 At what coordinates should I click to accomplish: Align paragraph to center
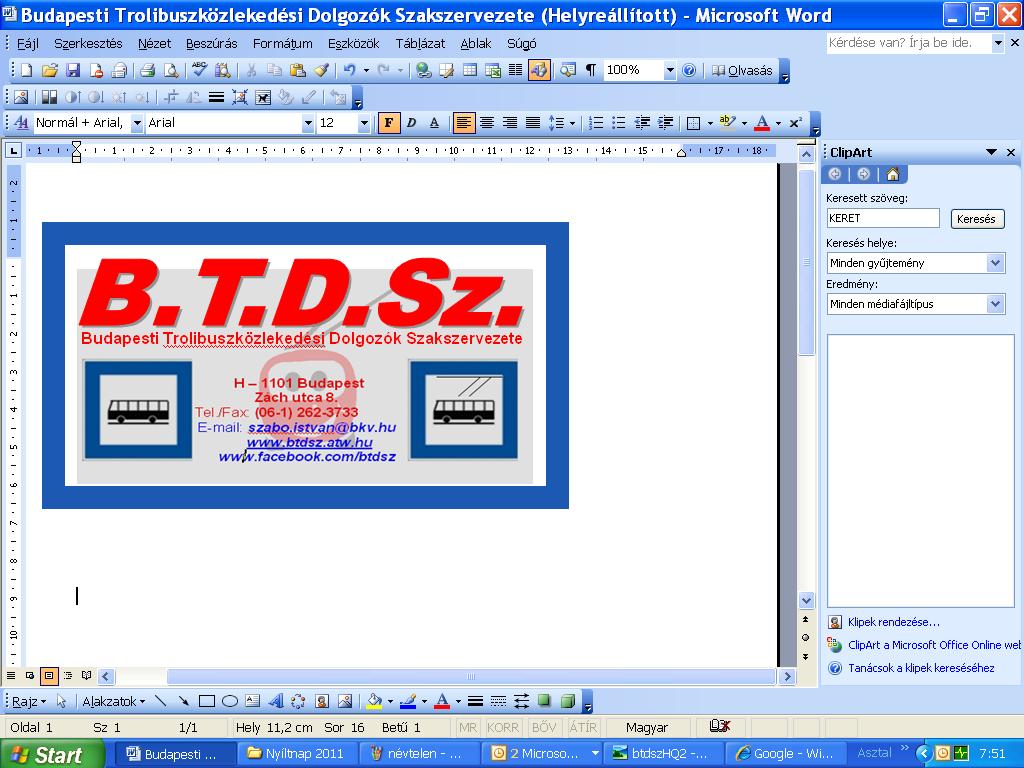tap(487, 123)
